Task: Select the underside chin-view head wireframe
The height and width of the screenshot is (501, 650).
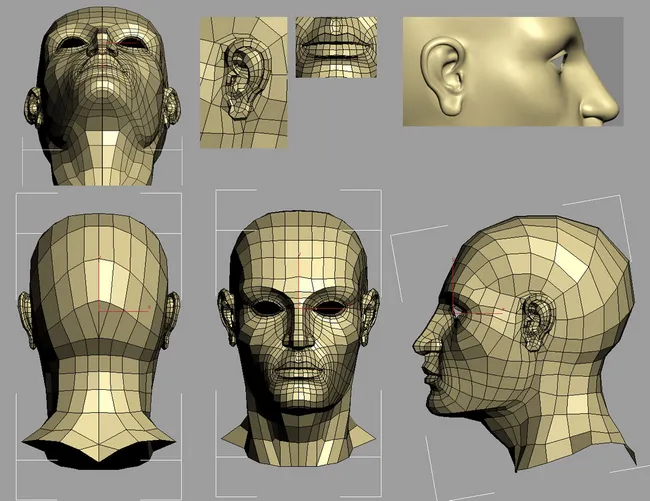Action: [102, 96]
